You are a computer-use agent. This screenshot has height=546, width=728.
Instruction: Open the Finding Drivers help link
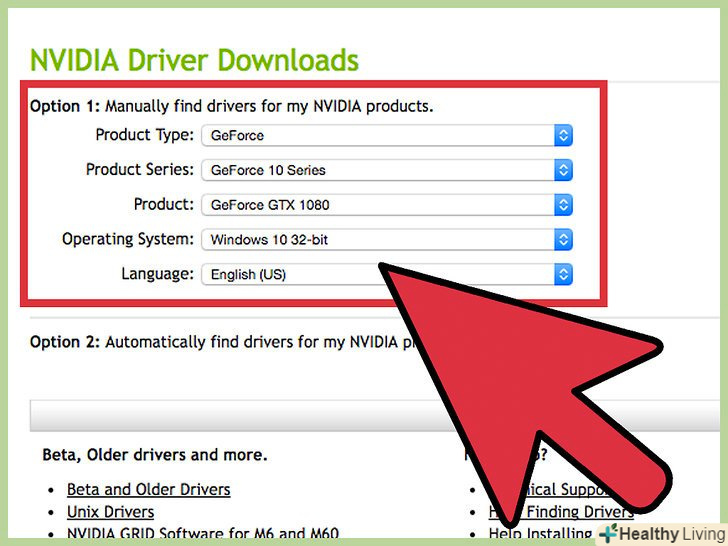[561, 512]
